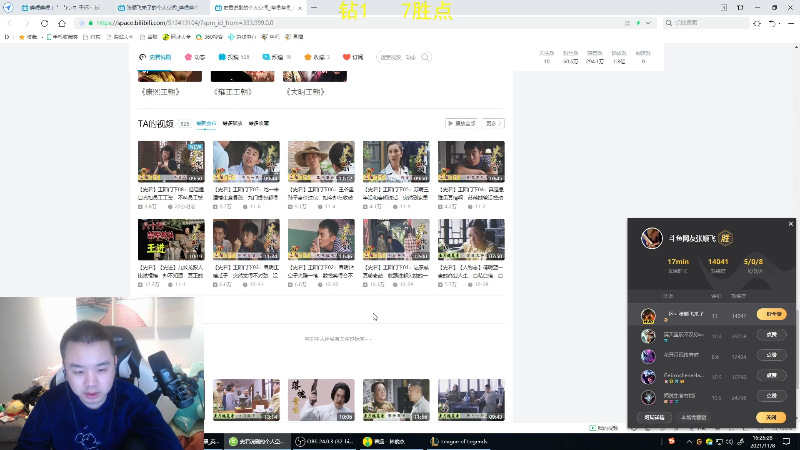Click the like button for Gebrochene player row
Screen dimensions: 800x450
click(771, 376)
